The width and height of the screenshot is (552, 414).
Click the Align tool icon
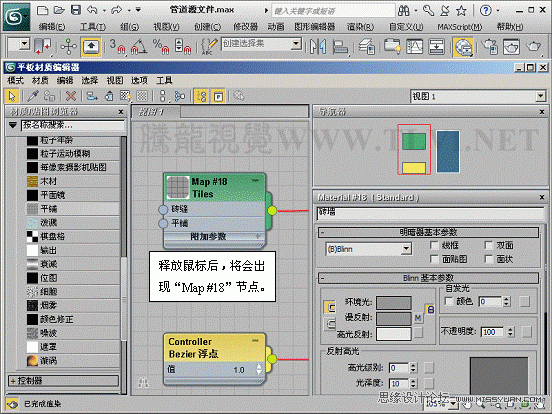tap(340, 46)
